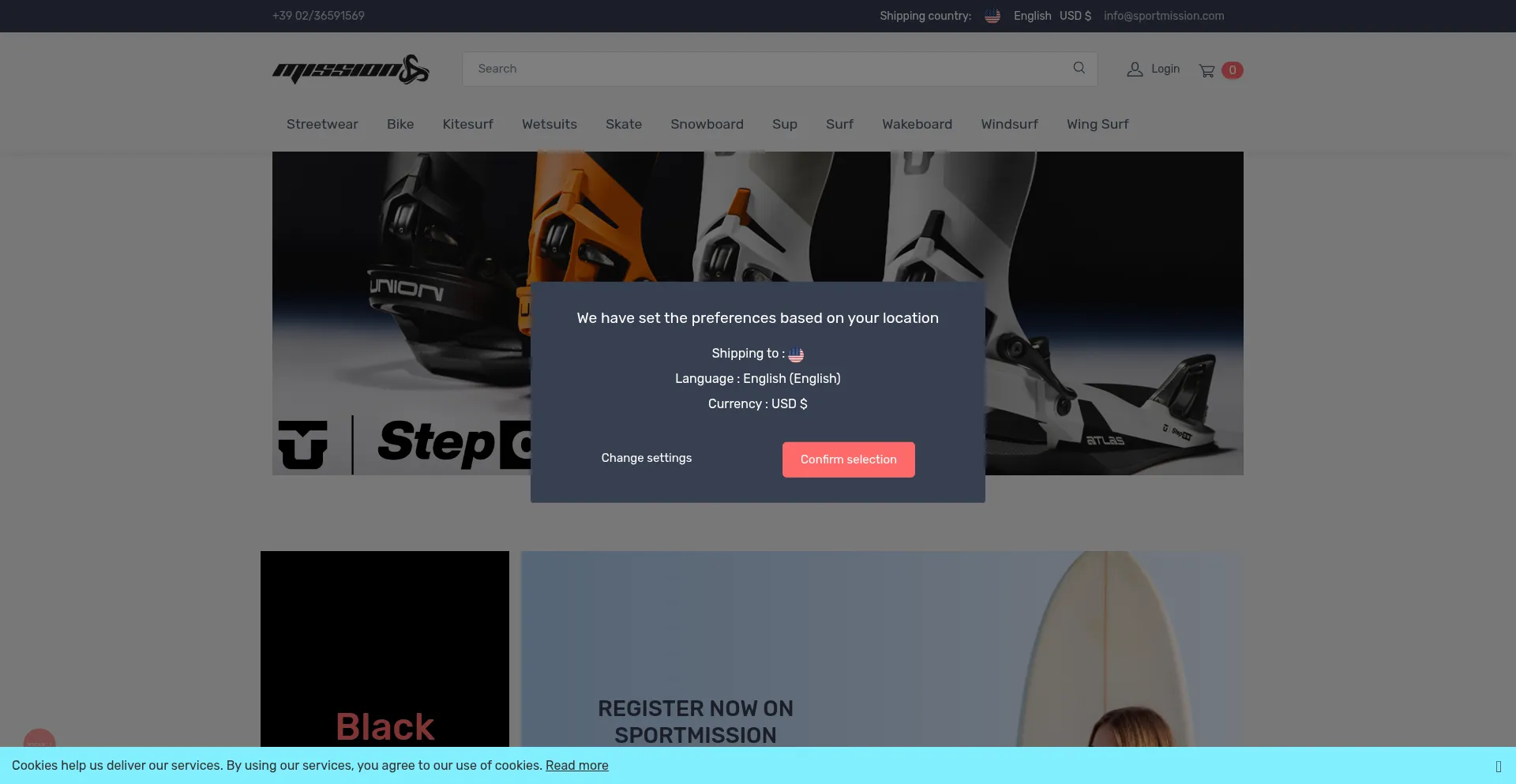Screen dimensions: 1516x784
Task: Click the red cart count badge
Action: (1232, 70)
